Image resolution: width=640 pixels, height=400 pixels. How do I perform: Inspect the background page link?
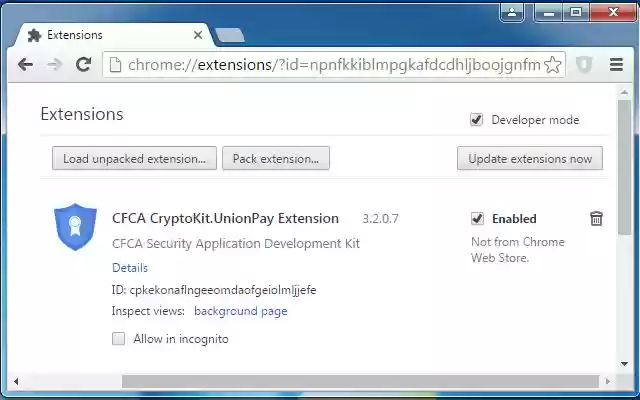pos(241,311)
